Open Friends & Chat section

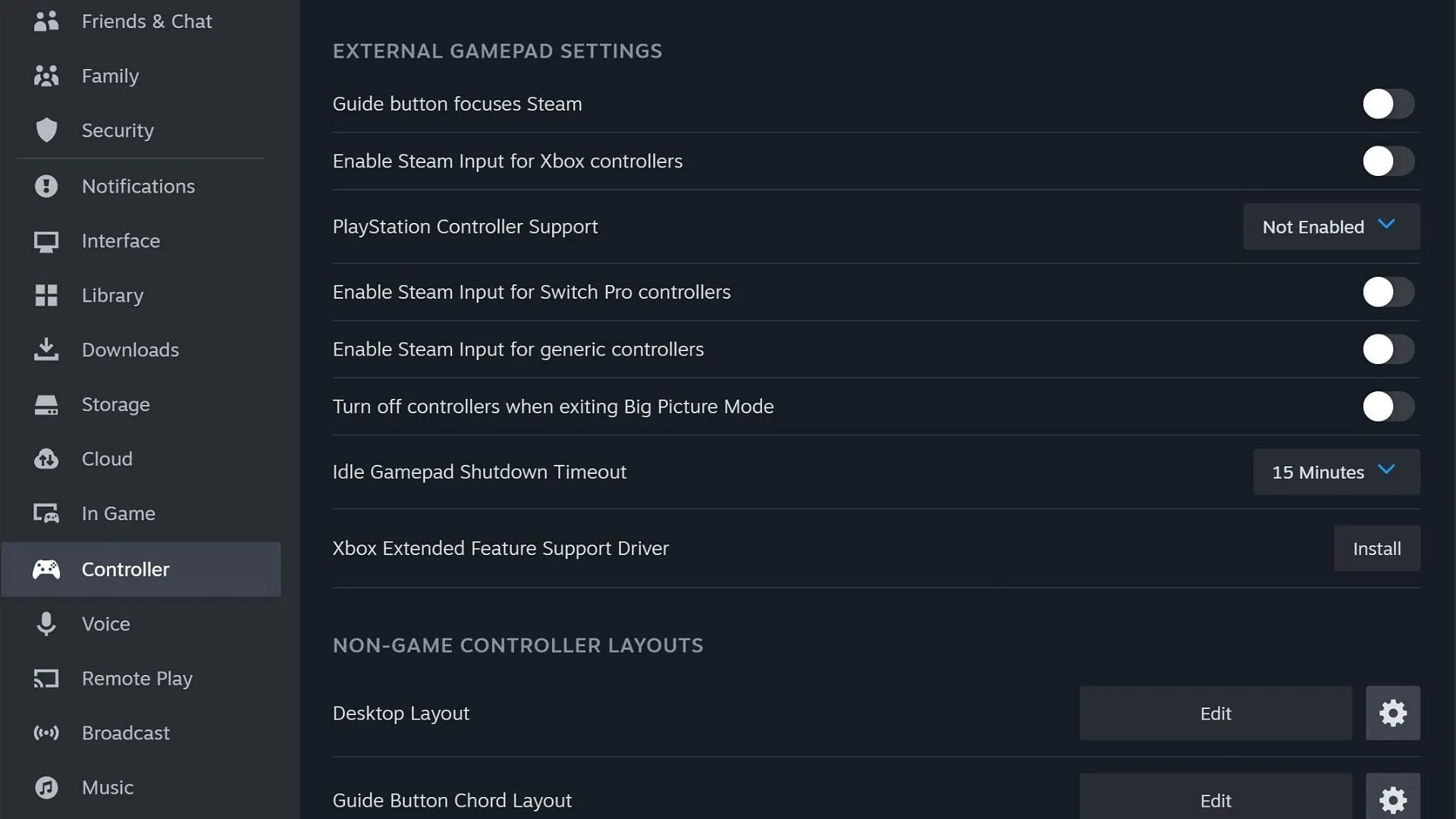147,21
